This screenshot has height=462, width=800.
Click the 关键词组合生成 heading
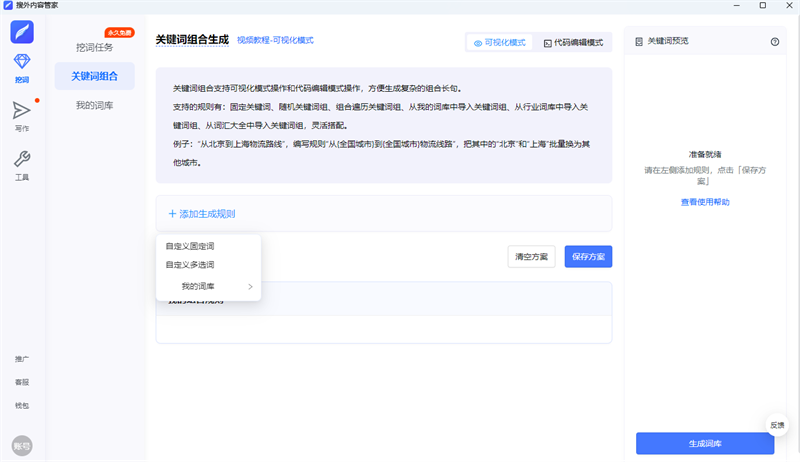[192, 40]
